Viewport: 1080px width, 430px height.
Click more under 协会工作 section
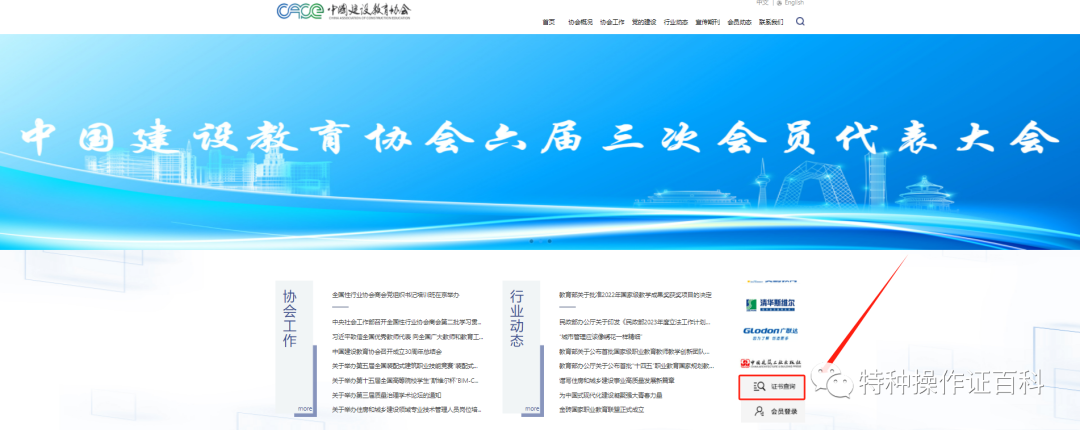pos(304,409)
